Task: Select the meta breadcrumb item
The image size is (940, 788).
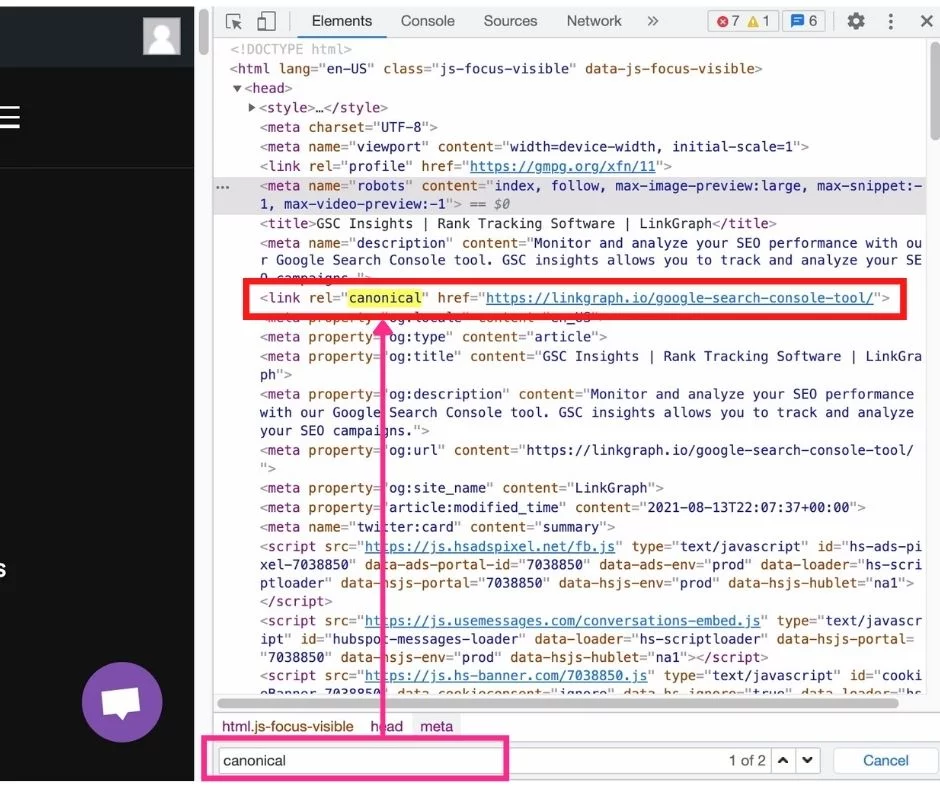Action: click(x=437, y=727)
